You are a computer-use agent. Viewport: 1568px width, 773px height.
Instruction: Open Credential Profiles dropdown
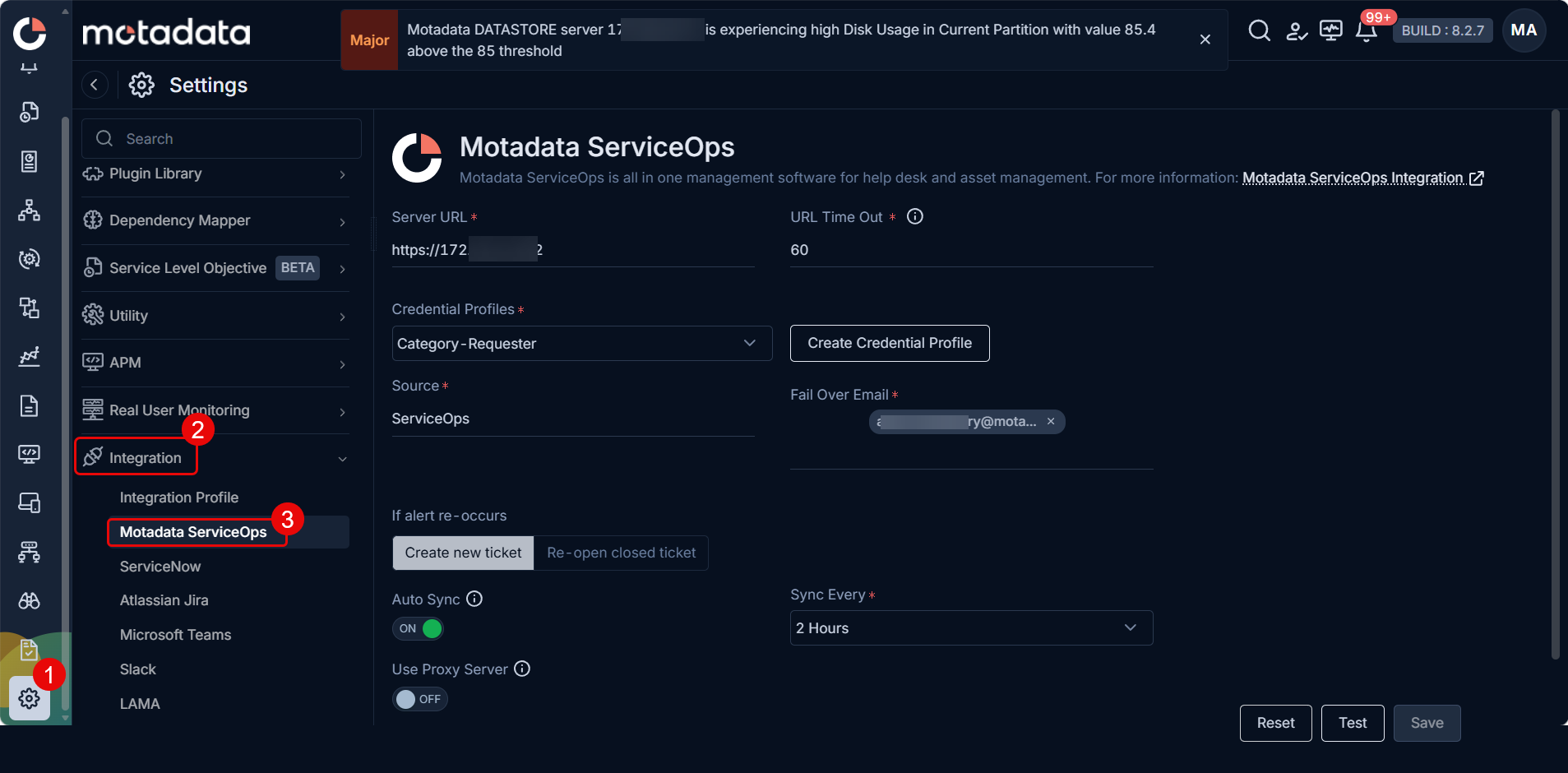click(581, 343)
